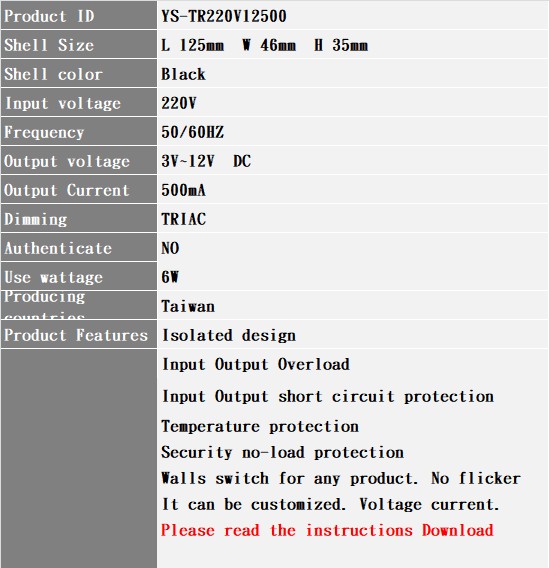This screenshot has height=568, width=549.
Task: Select the Input Output short circuit protection line
Action: pos(328,396)
